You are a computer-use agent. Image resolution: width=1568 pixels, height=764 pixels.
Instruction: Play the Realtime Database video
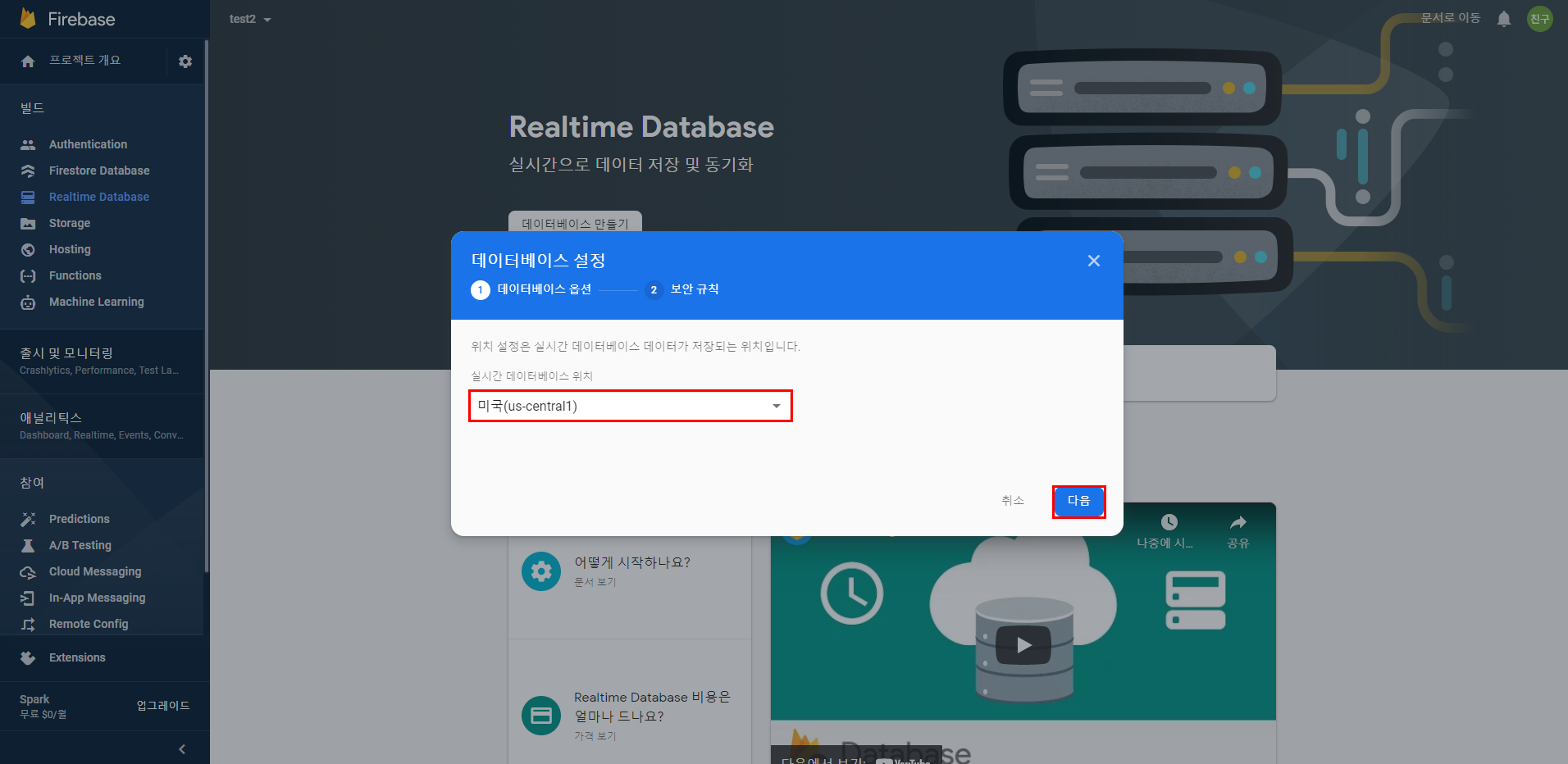(1023, 645)
